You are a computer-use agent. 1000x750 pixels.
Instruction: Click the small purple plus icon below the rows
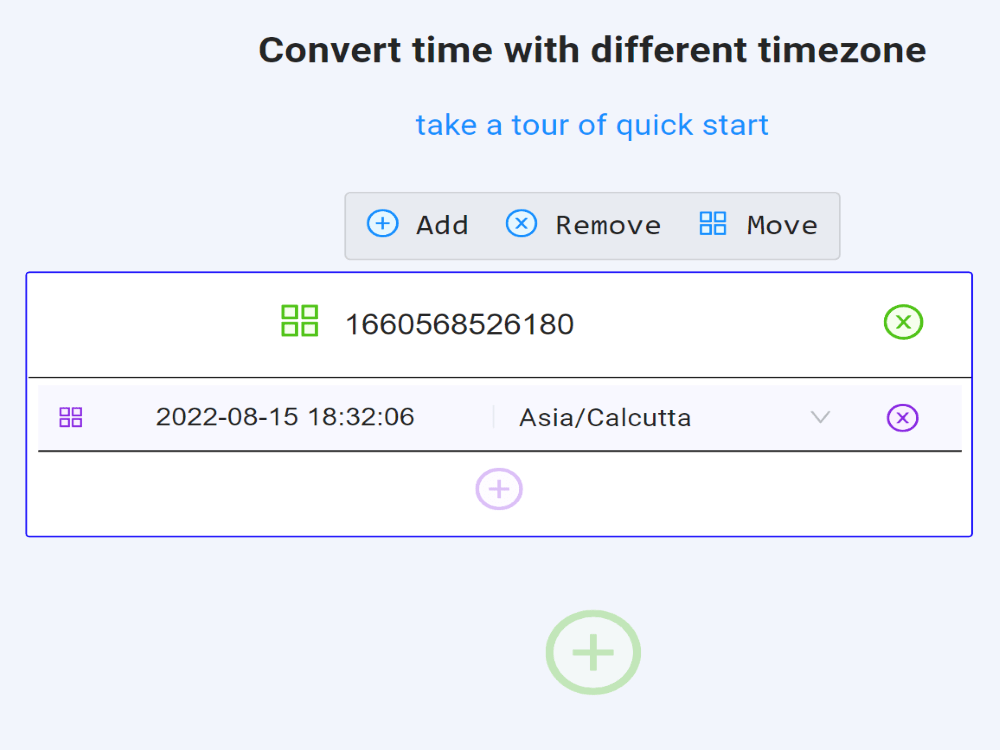pos(499,489)
